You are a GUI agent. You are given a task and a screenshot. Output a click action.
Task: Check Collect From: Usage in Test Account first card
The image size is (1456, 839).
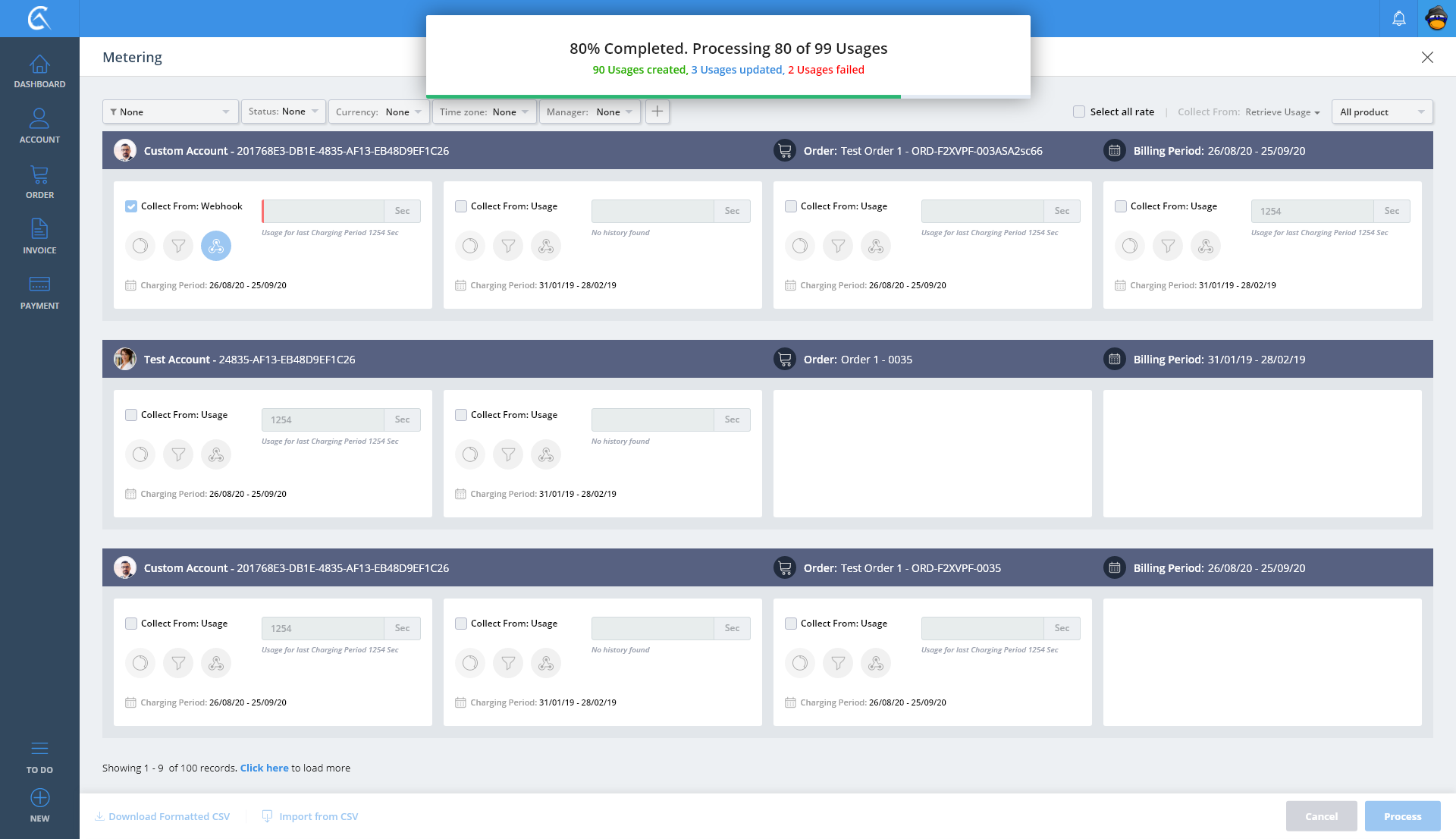click(131, 415)
